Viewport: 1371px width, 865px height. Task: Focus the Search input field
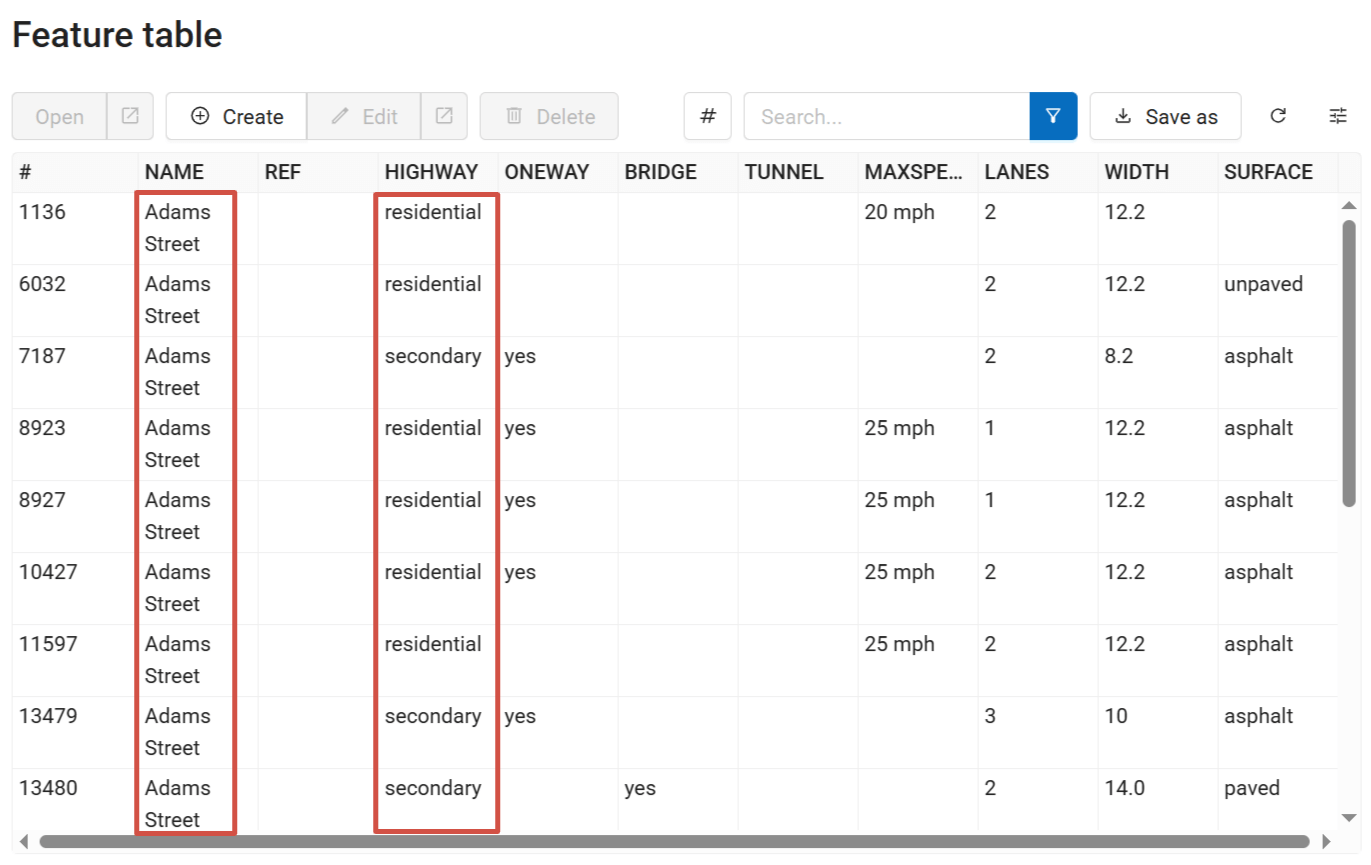[x=886, y=116]
